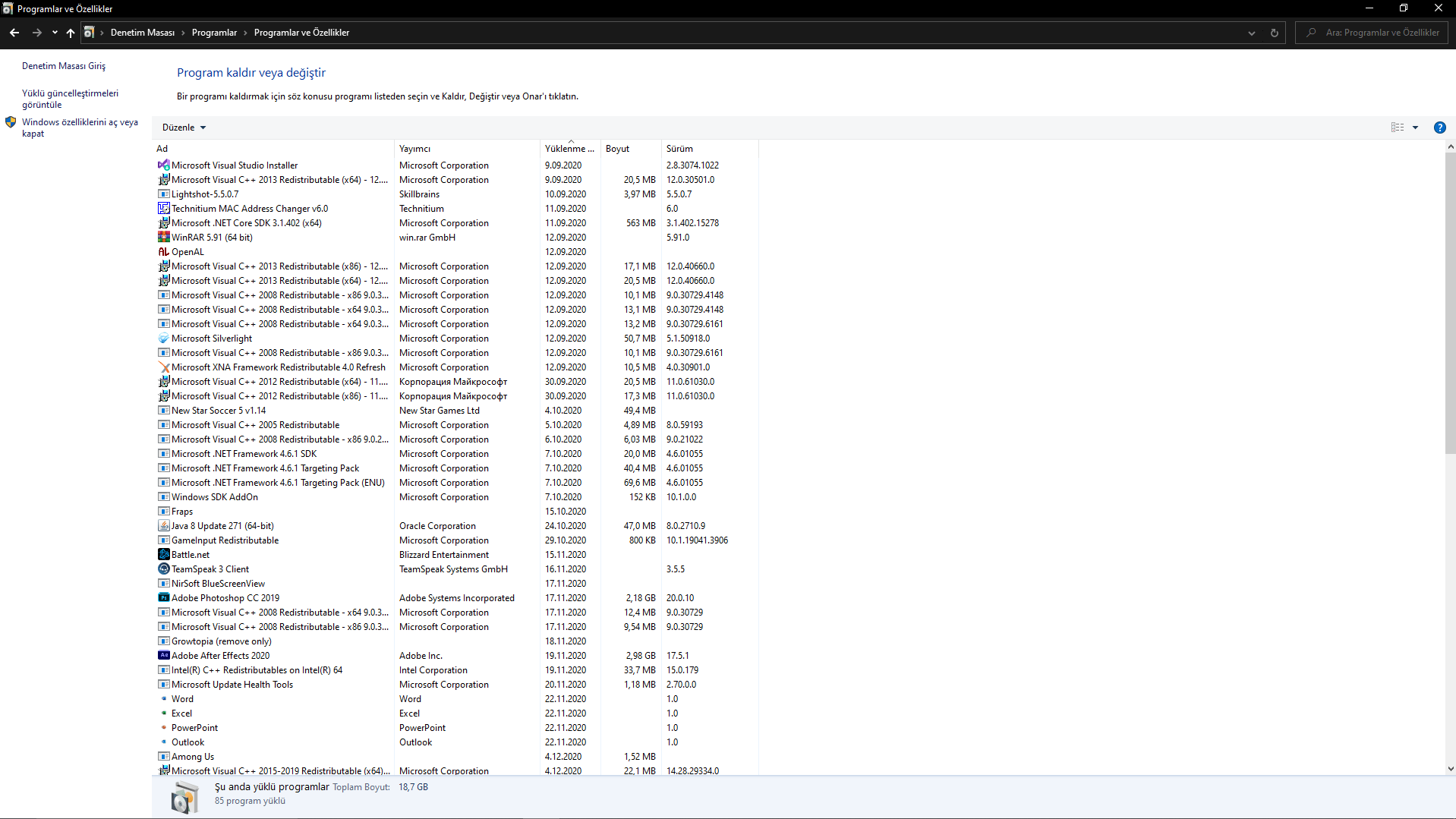The height and width of the screenshot is (819, 1456).
Task: Navigate to Denetim Masası breadcrumb
Action: (143, 33)
